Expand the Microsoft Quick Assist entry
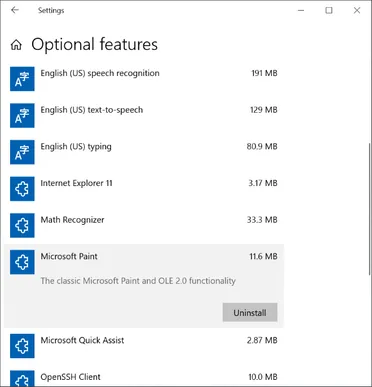Viewport: 372px width, 387px height. pos(144,346)
